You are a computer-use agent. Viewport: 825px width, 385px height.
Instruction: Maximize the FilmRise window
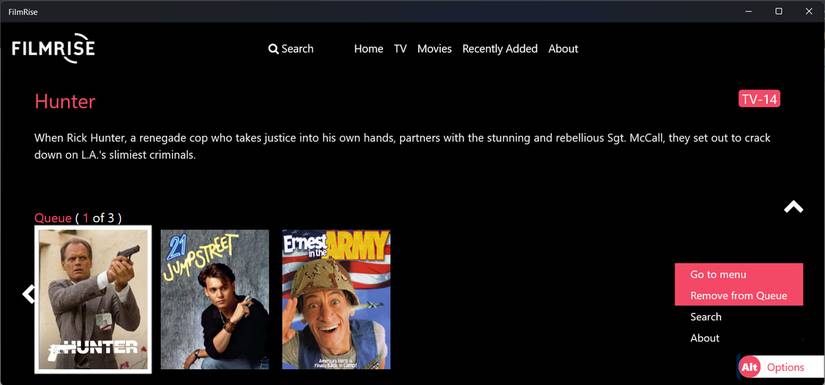point(779,12)
